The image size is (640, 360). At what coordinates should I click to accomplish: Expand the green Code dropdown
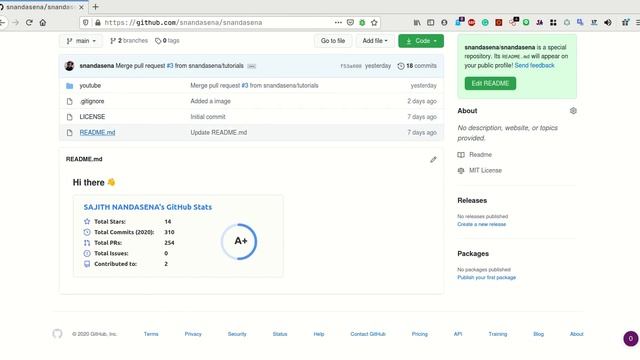(x=421, y=41)
